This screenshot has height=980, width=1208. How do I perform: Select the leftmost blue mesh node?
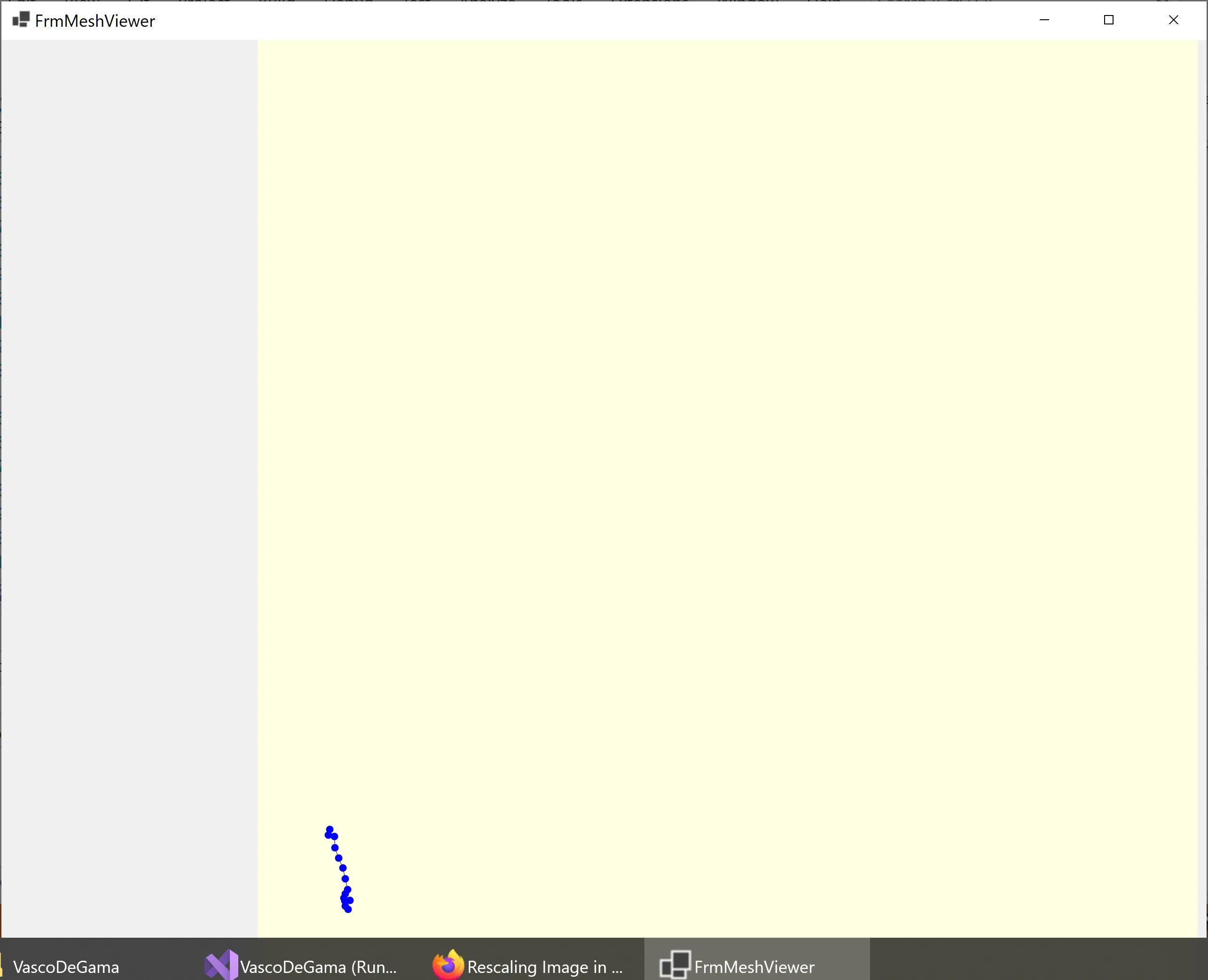pos(328,835)
